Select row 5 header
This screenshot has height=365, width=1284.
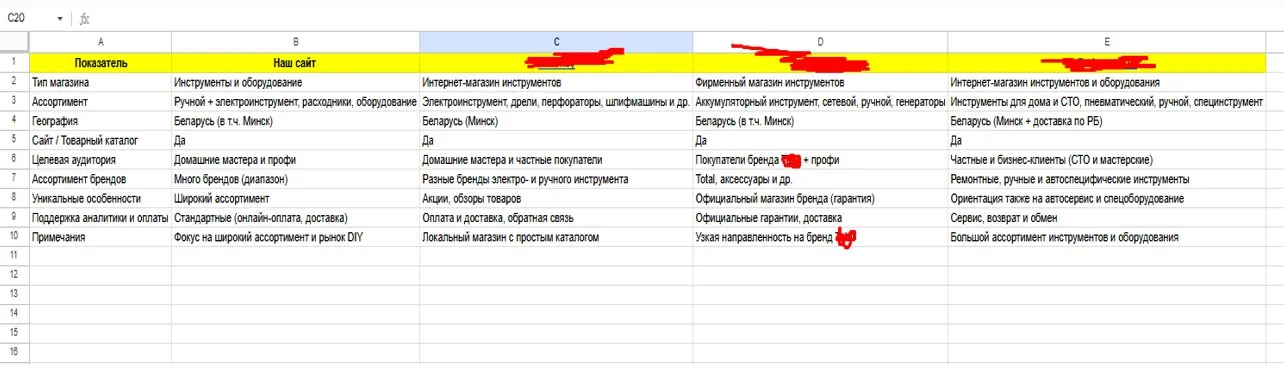(14, 140)
